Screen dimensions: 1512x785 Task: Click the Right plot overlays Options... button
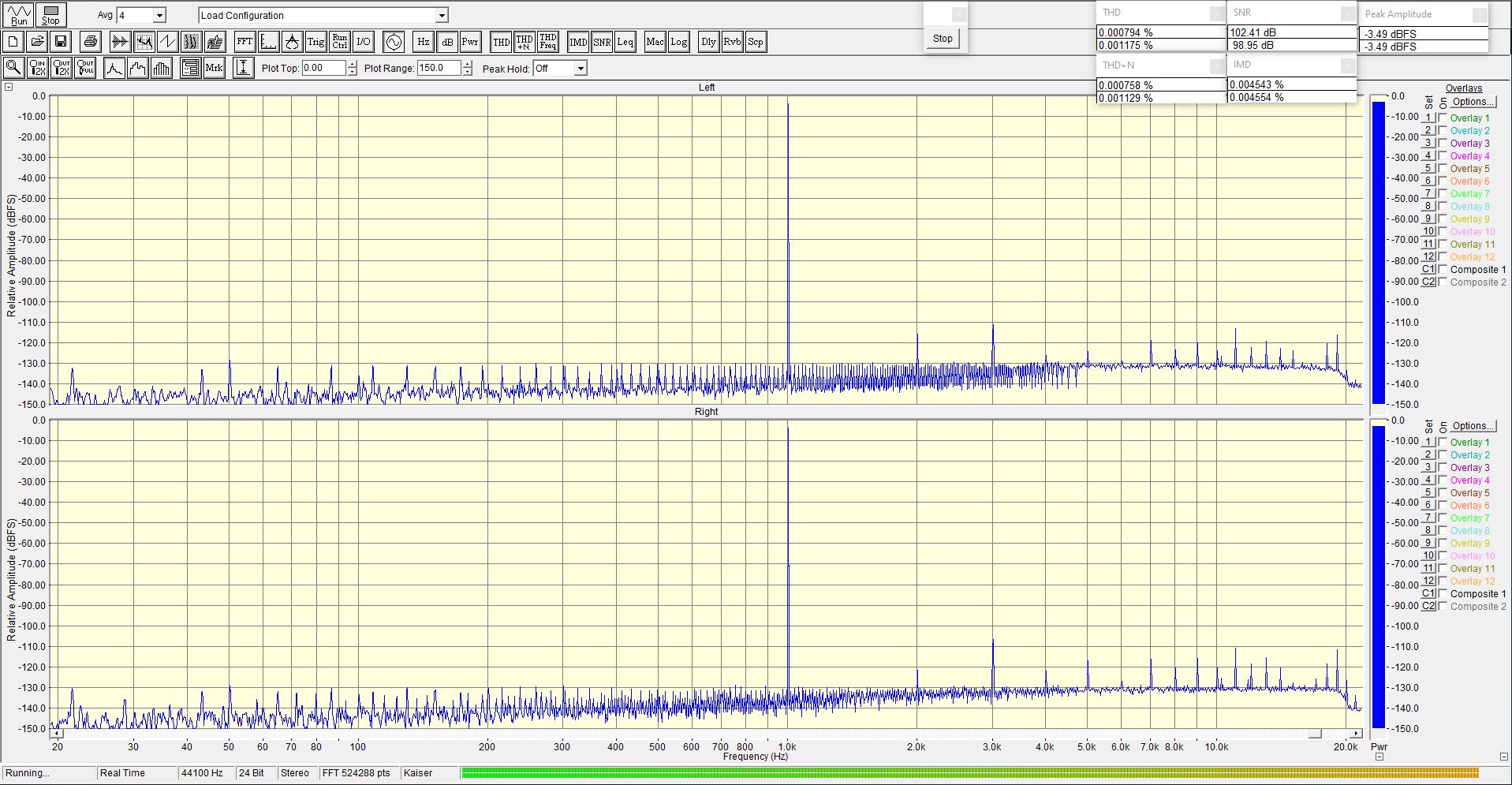pos(1473,426)
